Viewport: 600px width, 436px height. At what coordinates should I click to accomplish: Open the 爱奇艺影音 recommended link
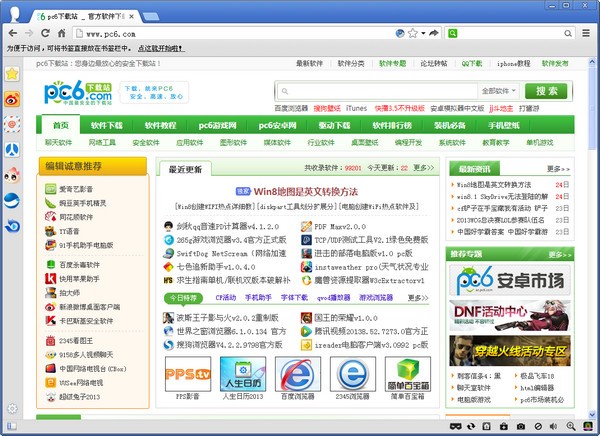tap(76, 189)
